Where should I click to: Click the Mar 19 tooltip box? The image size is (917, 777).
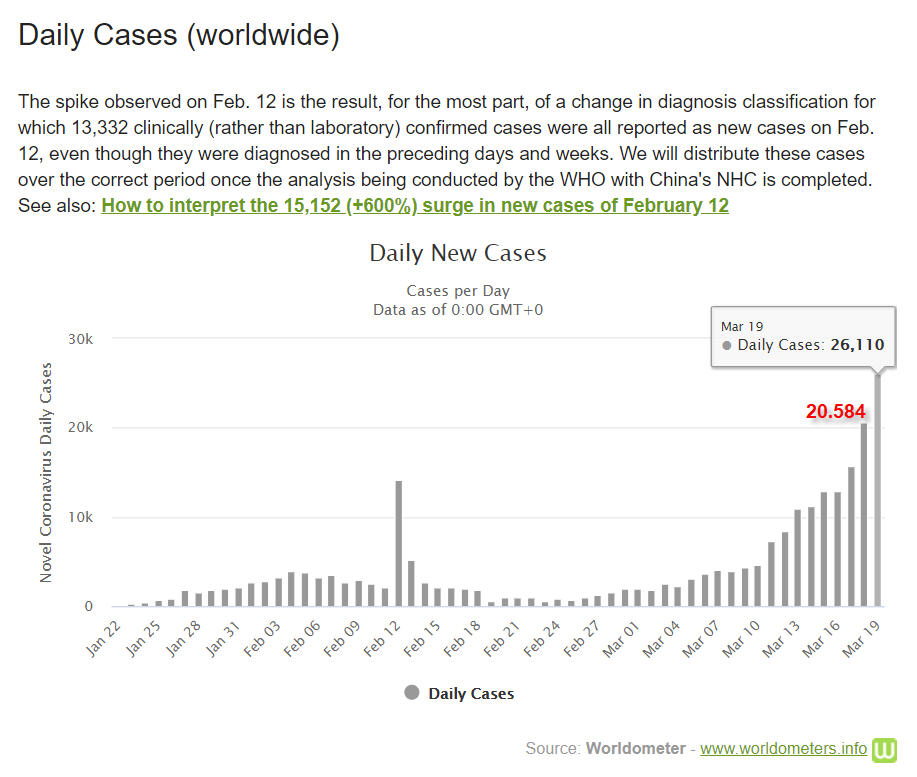(x=802, y=337)
